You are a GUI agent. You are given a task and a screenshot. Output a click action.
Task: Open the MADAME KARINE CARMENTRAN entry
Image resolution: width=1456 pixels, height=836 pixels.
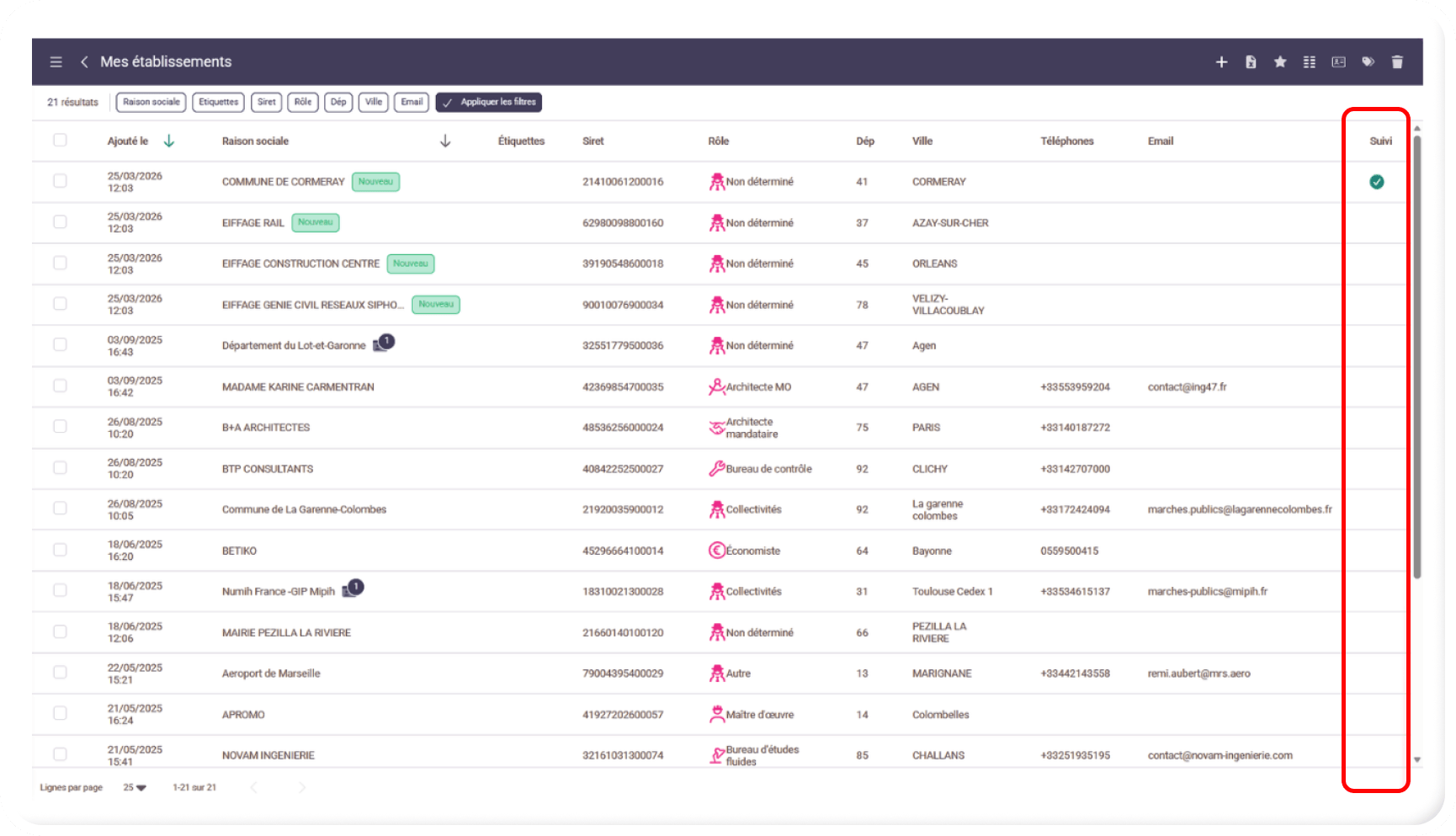(298, 387)
